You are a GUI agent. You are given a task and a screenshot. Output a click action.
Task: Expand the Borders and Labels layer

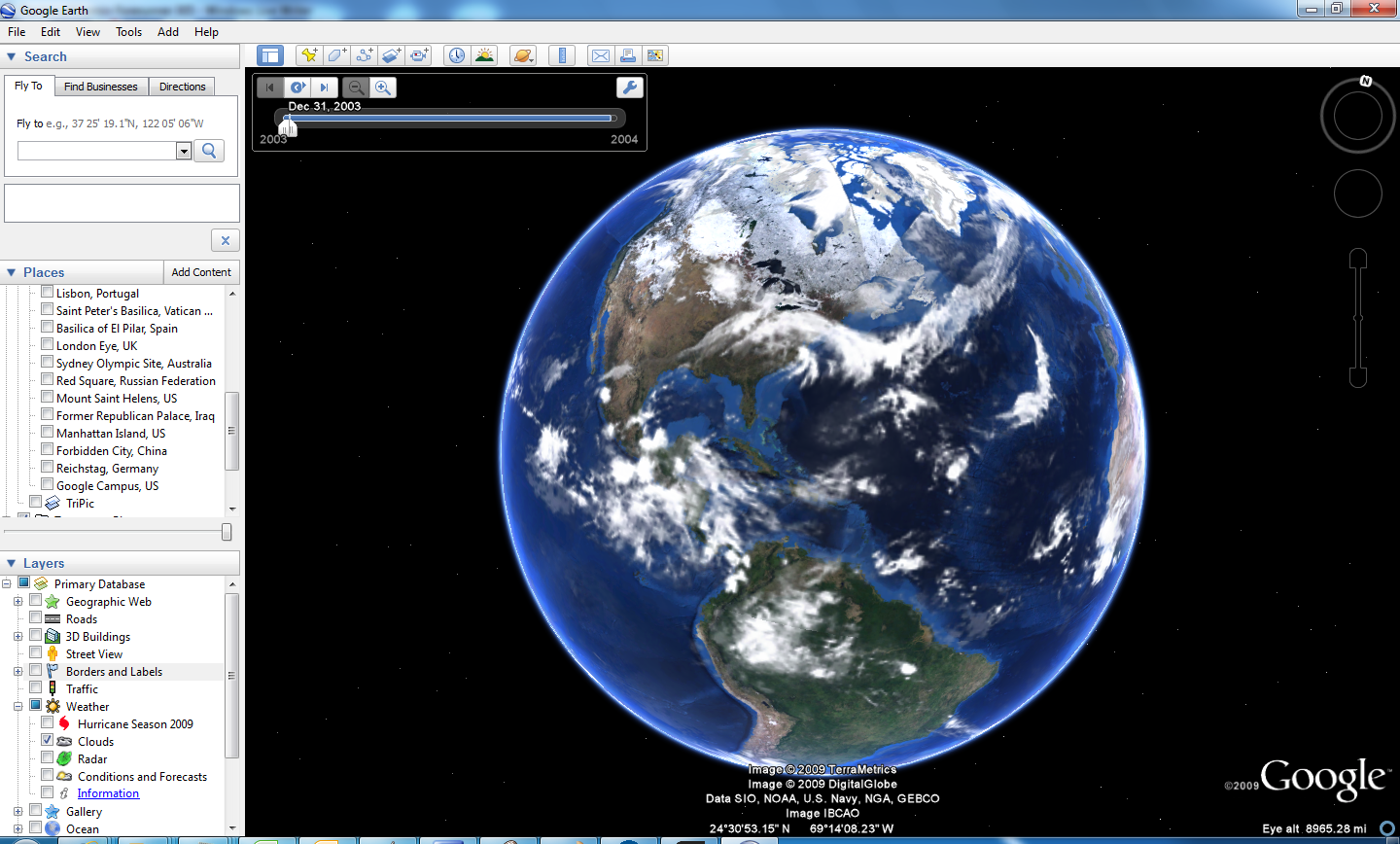pyautogui.click(x=17, y=672)
